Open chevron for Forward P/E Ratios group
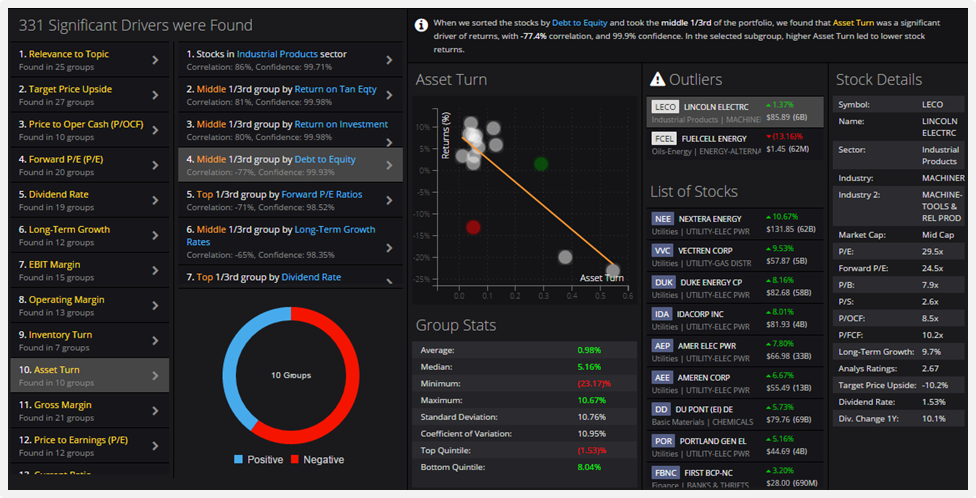 point(389,200)
